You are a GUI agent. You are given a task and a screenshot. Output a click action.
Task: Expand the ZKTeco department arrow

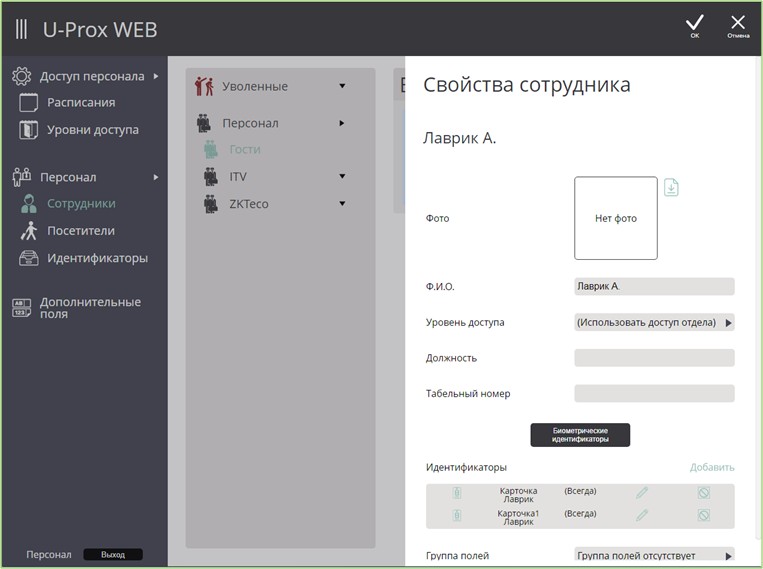tap(342, 203)
